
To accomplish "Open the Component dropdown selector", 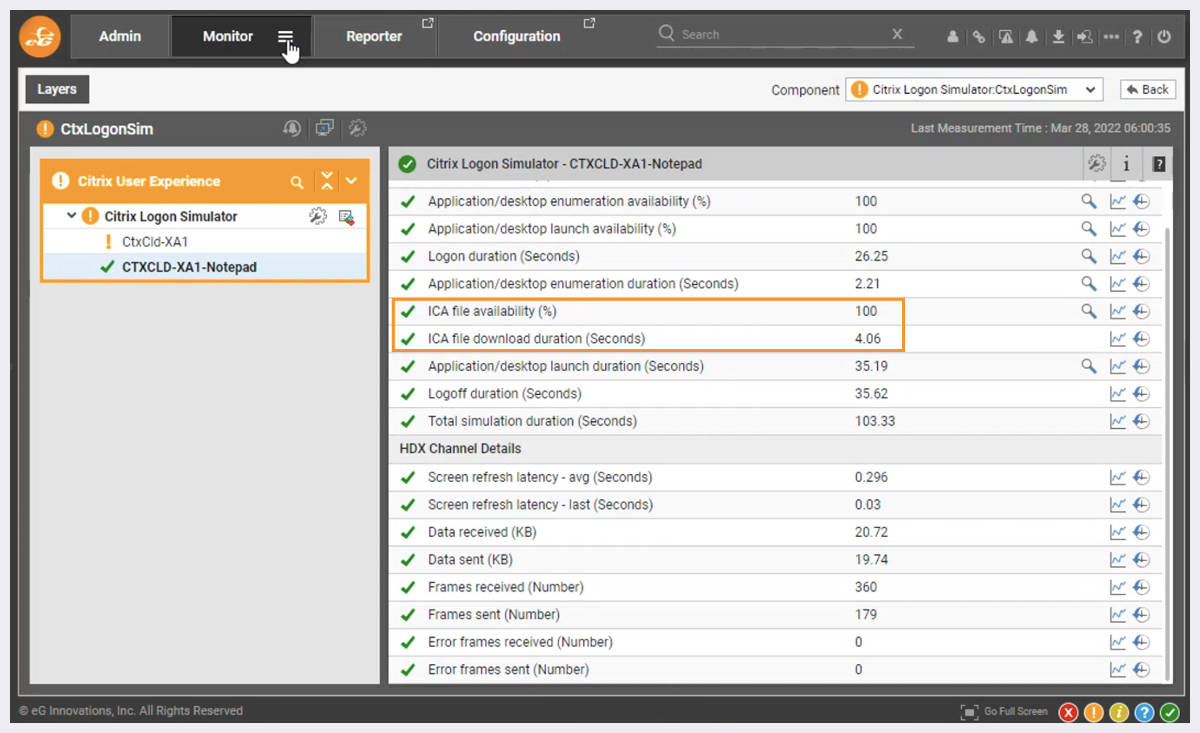I will pos(974,90).
